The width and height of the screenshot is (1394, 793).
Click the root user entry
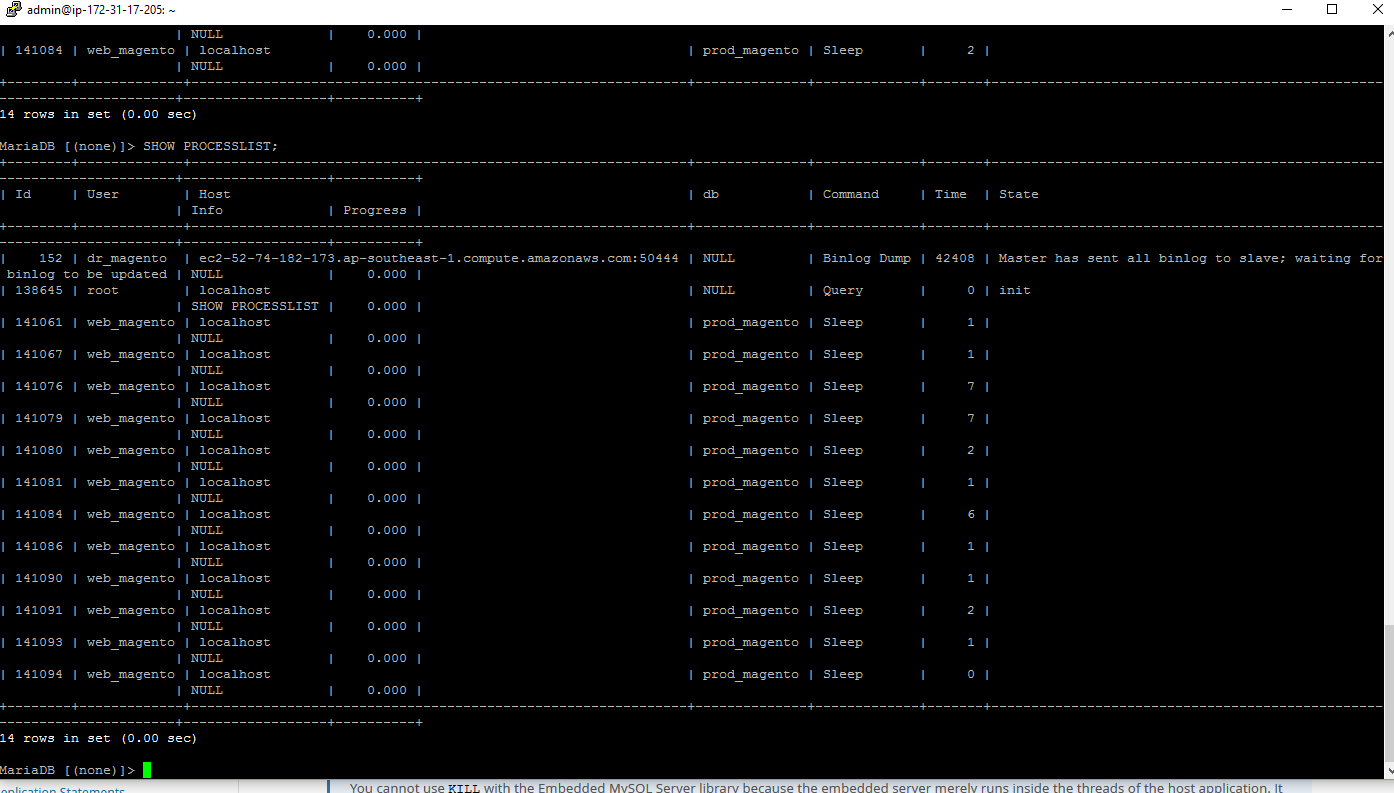tap(103, 290)
